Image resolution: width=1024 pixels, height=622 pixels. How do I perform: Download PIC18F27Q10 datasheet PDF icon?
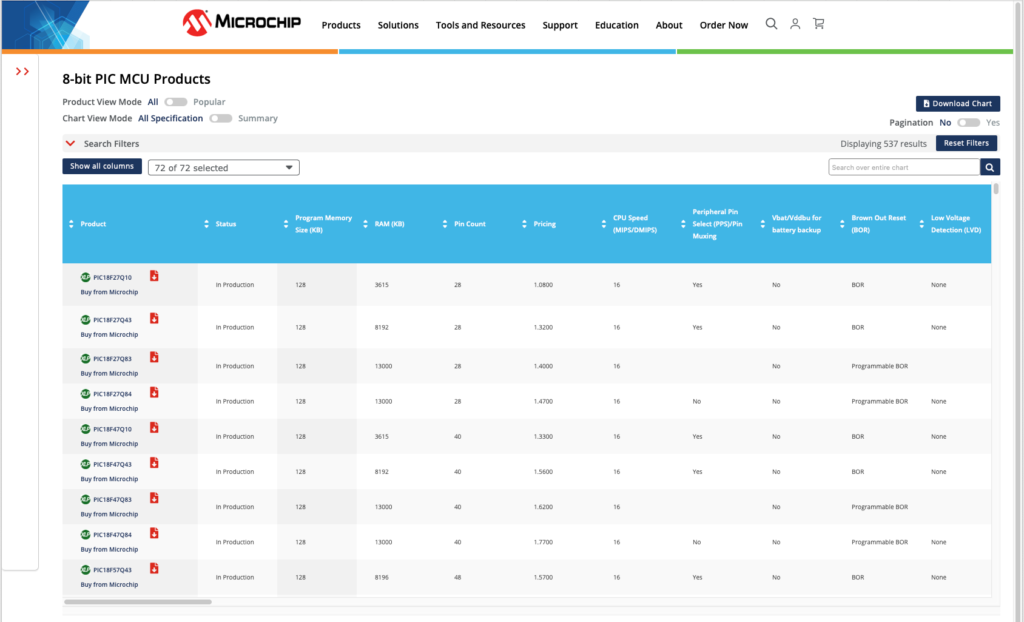[x=154, y=276]
